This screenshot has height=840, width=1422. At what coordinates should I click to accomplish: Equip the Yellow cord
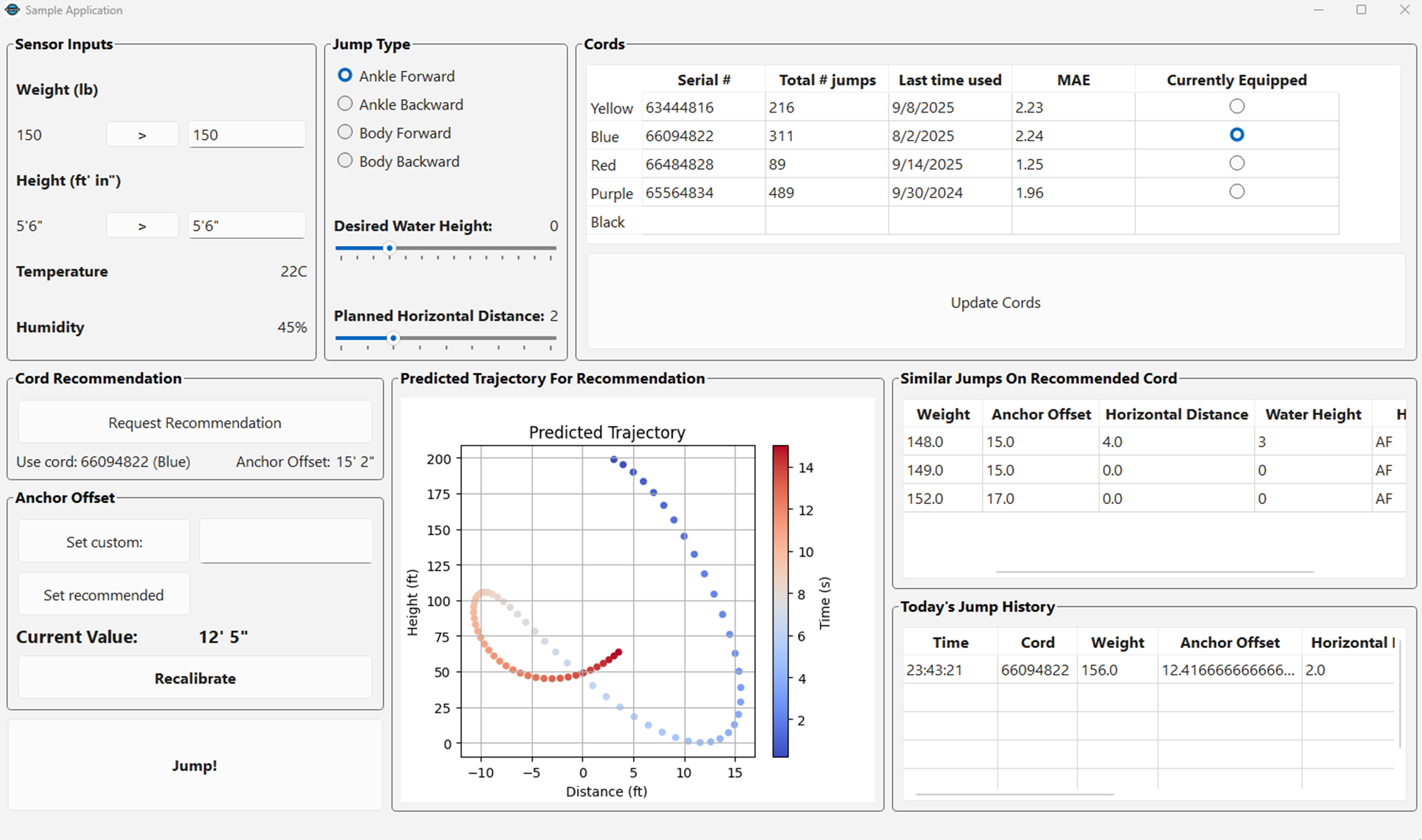(x=1236, y=106)
